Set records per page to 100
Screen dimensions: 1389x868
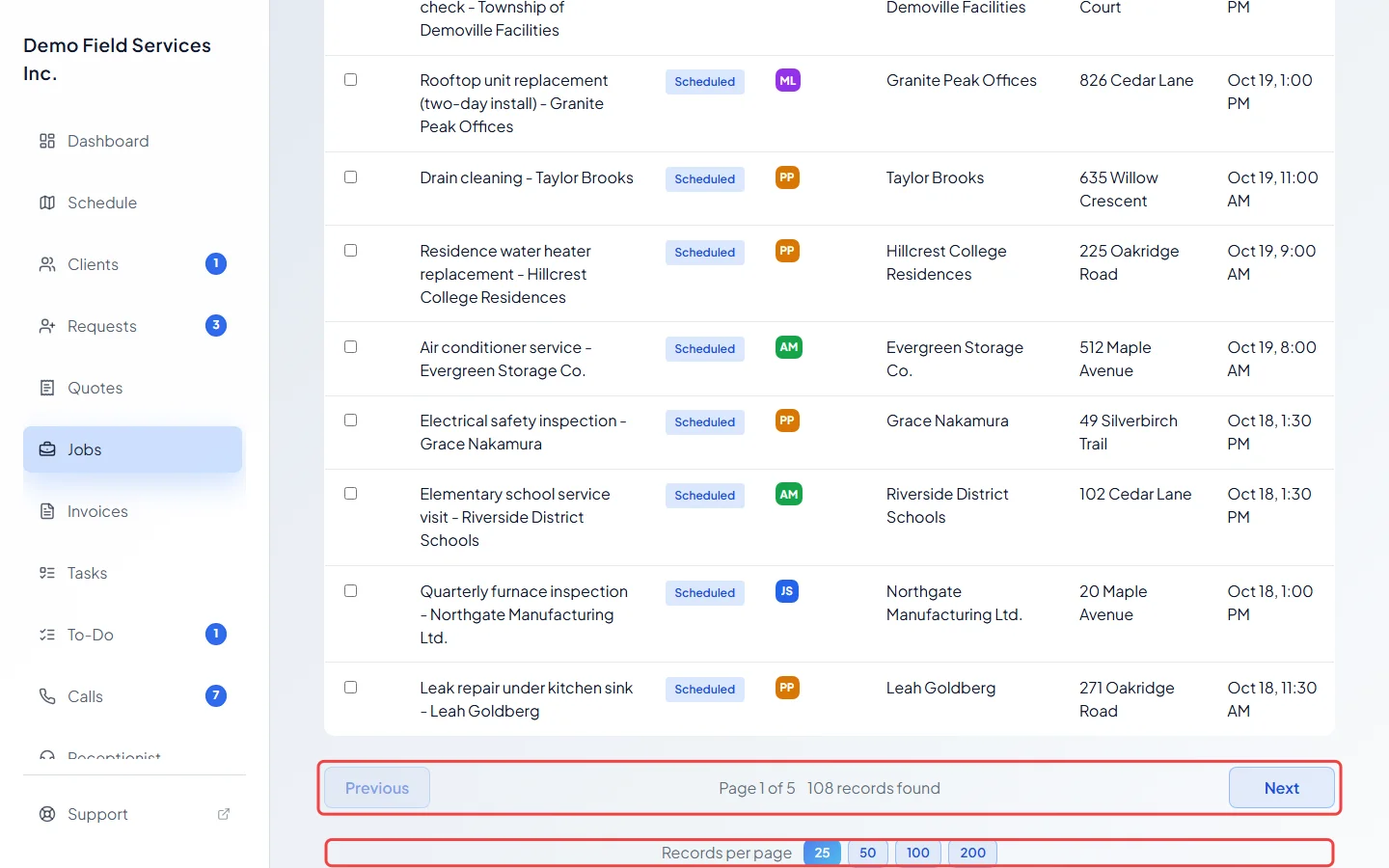918,853
